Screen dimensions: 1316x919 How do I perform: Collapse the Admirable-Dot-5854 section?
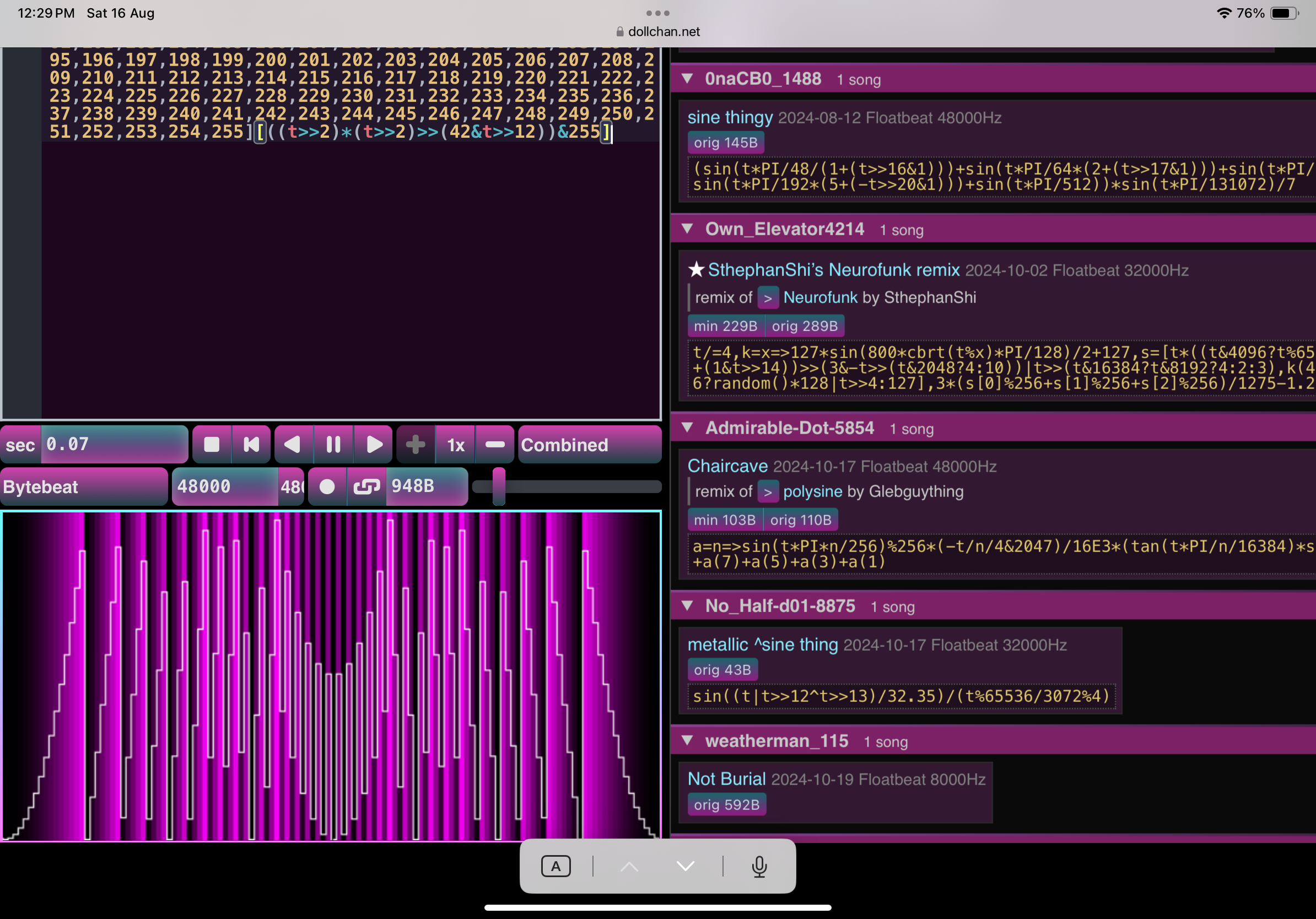(687, 428)
